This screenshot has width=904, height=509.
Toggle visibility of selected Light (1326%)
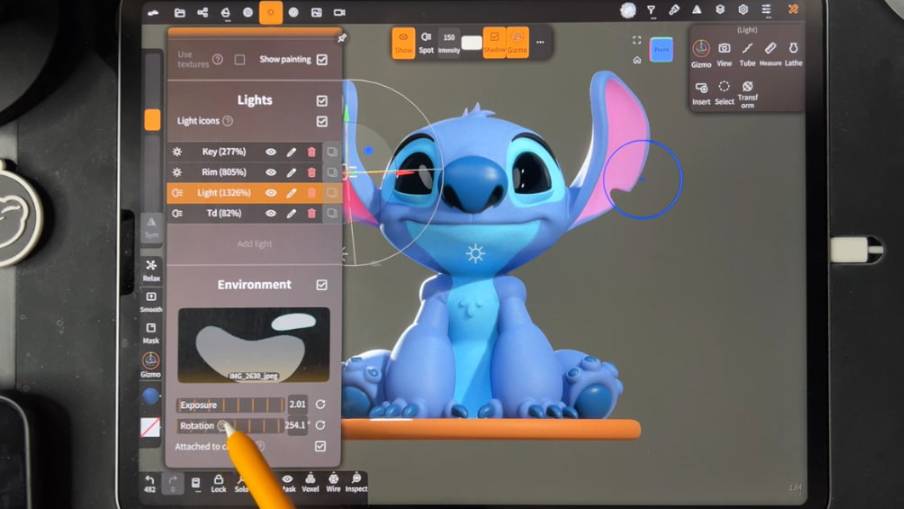270,193
